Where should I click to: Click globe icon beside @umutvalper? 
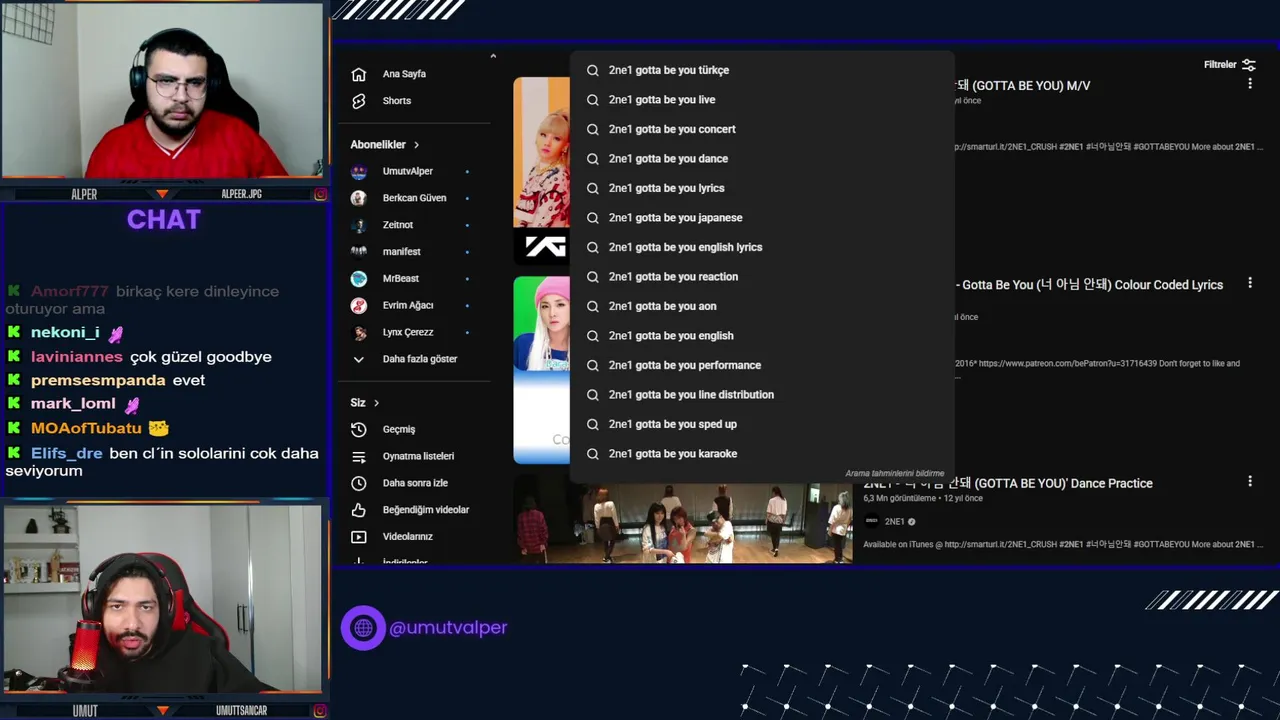363,628
